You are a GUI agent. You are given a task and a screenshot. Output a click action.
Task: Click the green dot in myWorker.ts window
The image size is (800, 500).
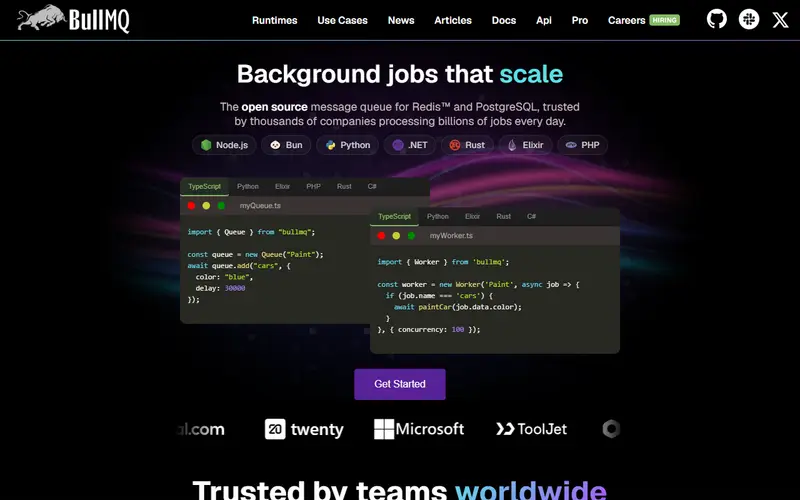411,236
